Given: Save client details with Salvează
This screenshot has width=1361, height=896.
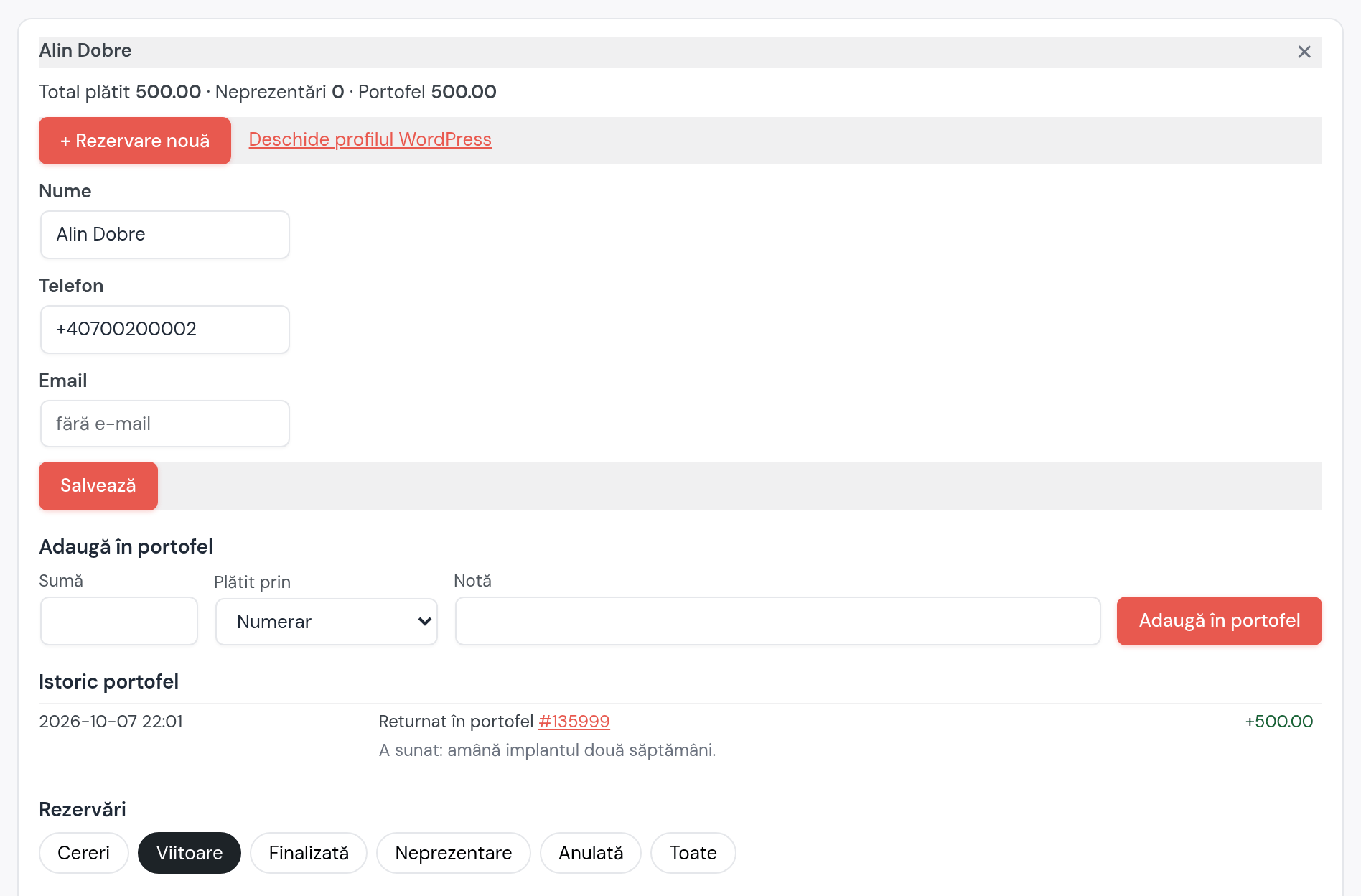Looking at the screenshot, I should (98, 486).
